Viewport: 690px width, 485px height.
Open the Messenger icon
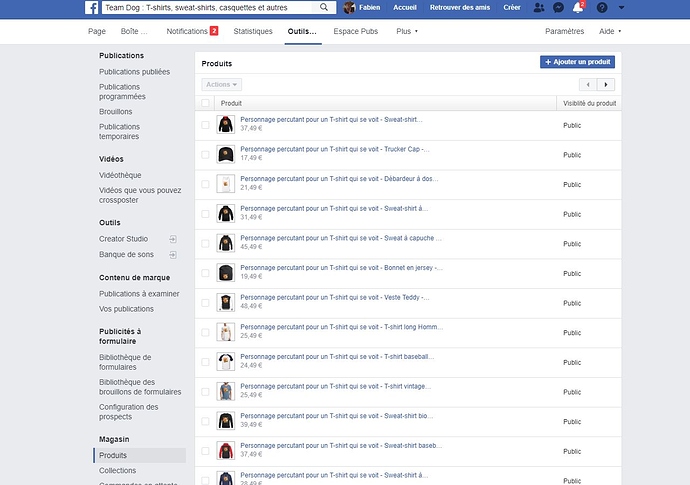(558, 7)
